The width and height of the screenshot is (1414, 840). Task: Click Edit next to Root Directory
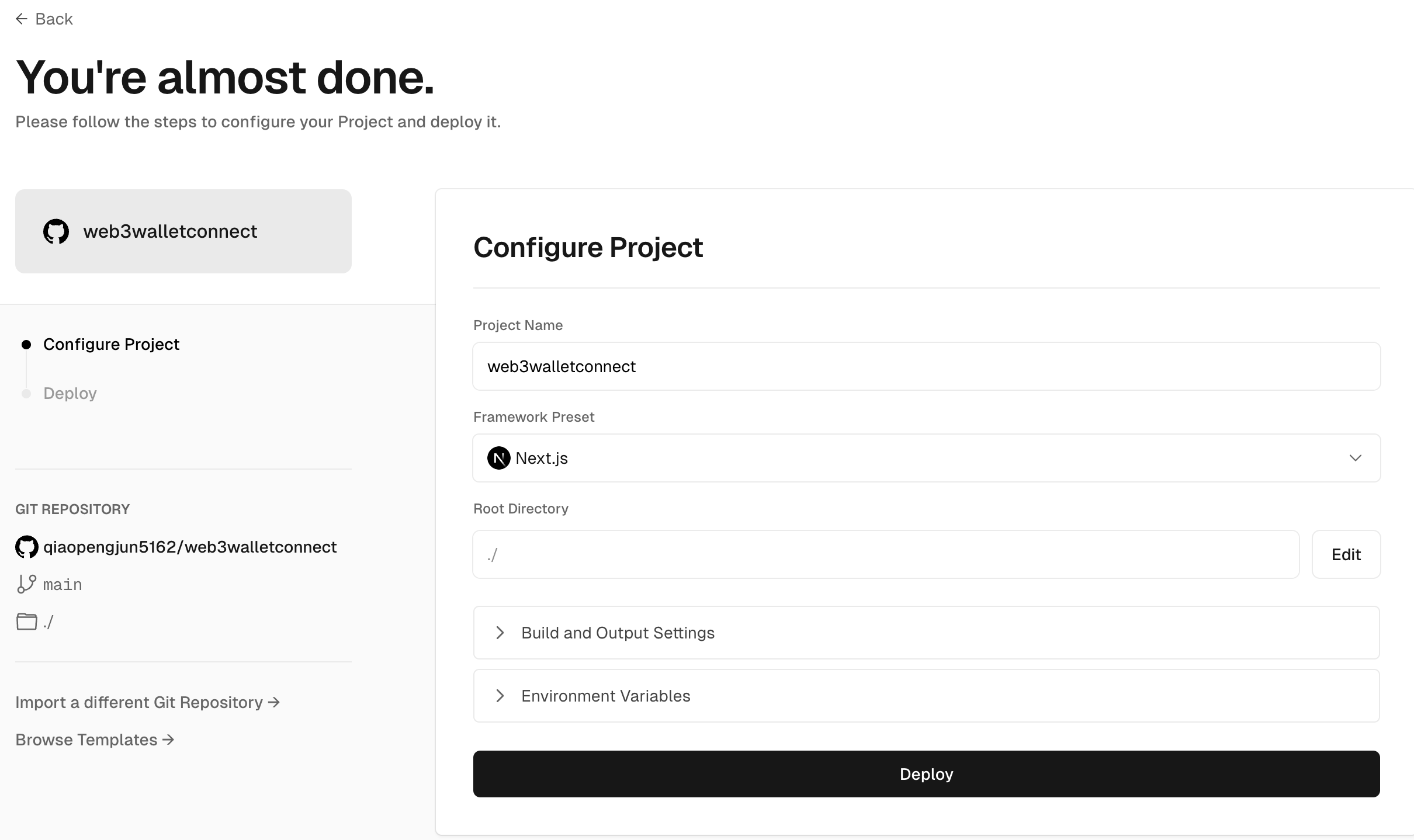[1346, 554]
